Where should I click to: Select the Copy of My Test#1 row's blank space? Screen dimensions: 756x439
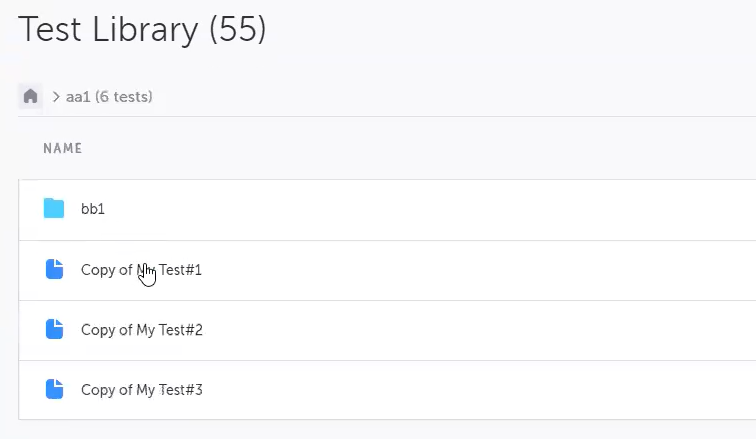(450, 270)
